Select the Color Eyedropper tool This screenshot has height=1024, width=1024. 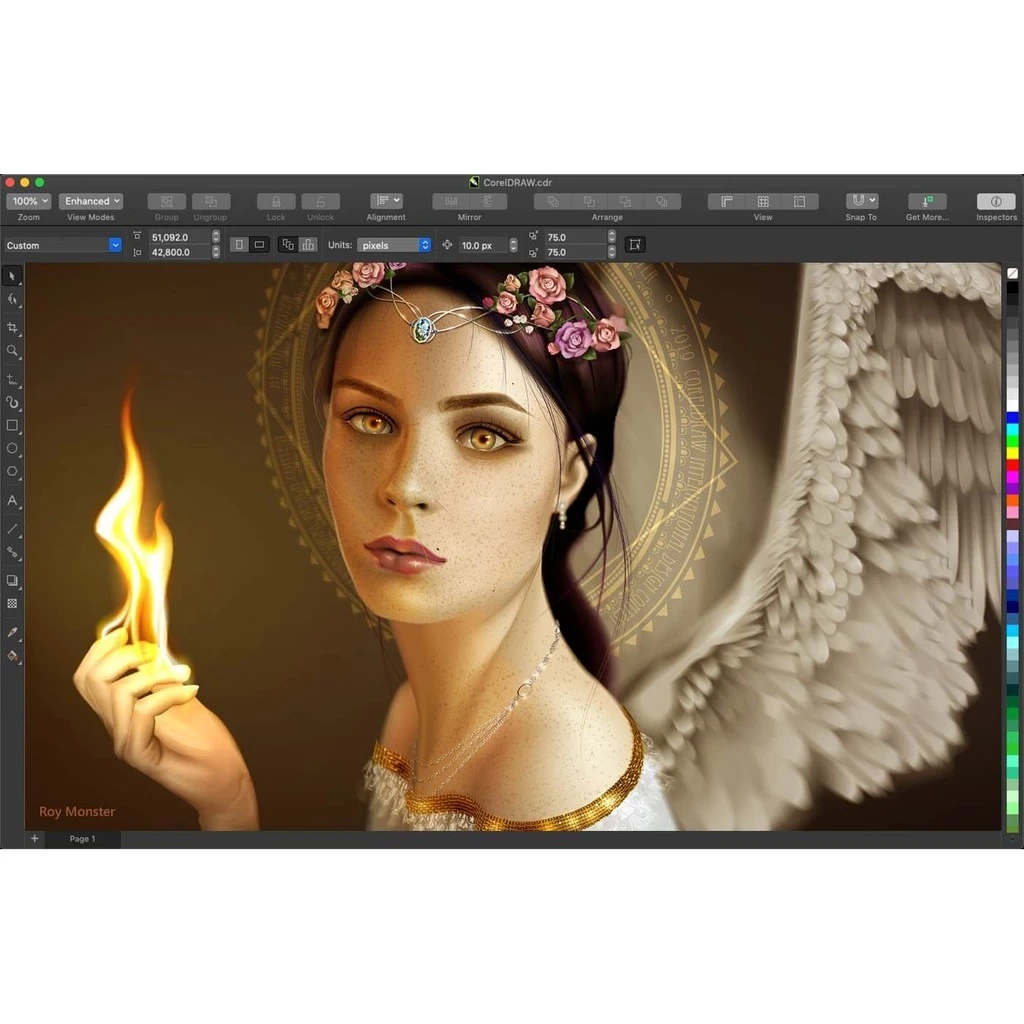(12, 632)
